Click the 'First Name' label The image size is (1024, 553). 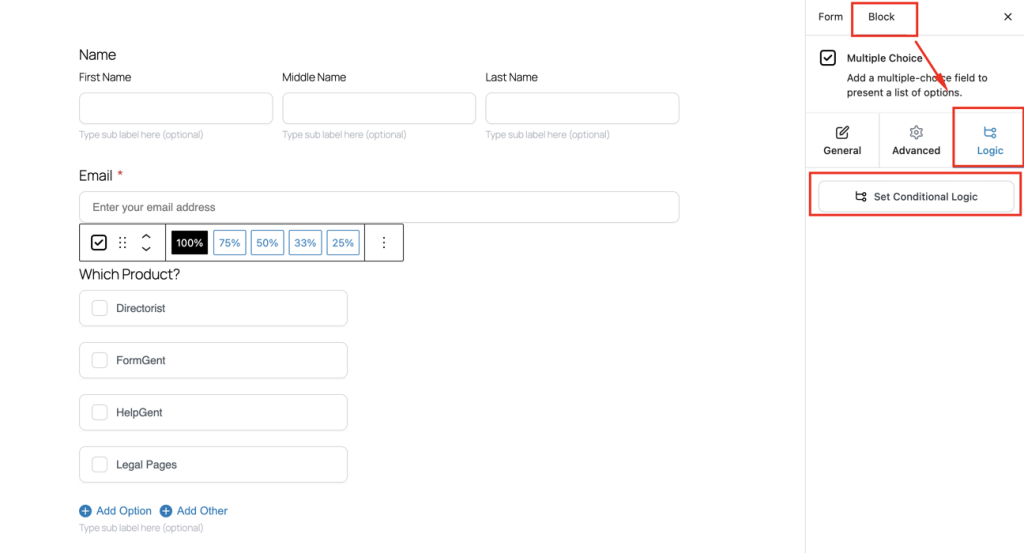tap(105, 77)
